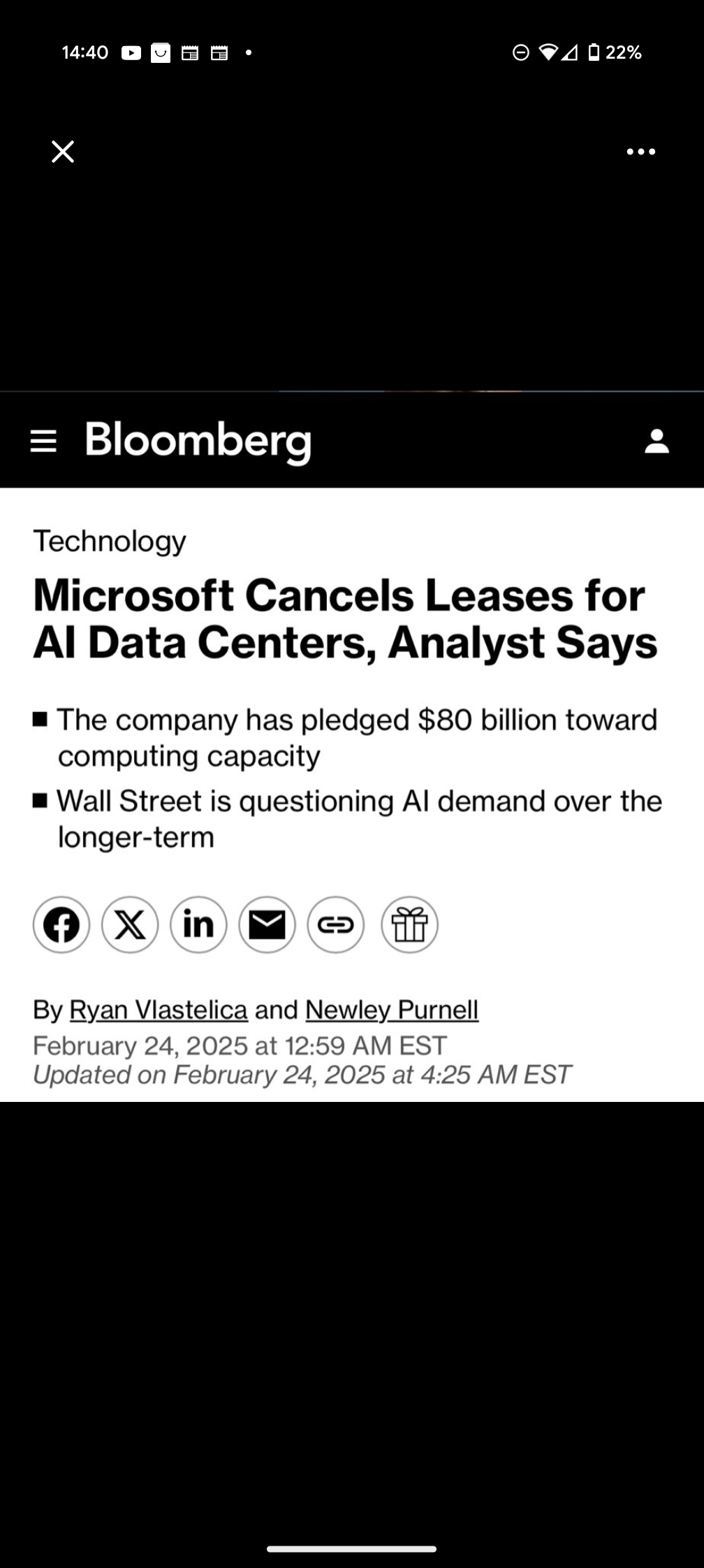
Task: Click the Bloomberg logo
Action: click(198, 441)
